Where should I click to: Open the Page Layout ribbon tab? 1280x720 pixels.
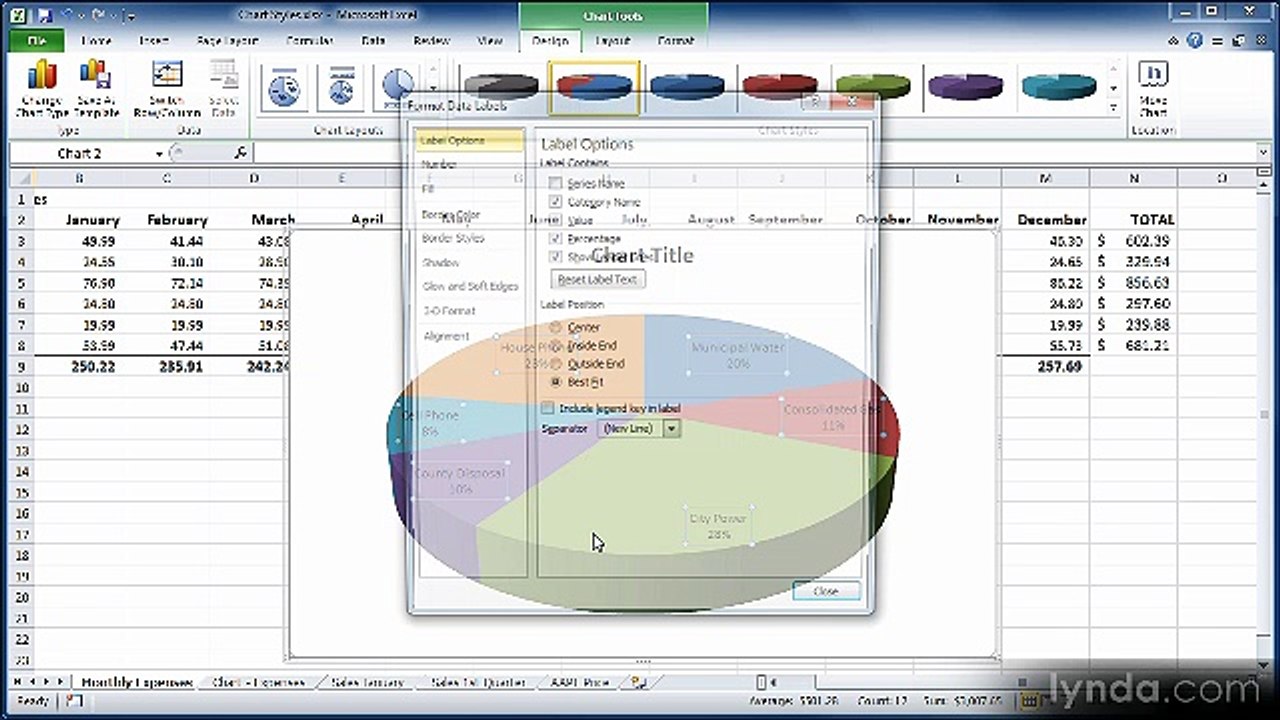(x=227, y=41)
